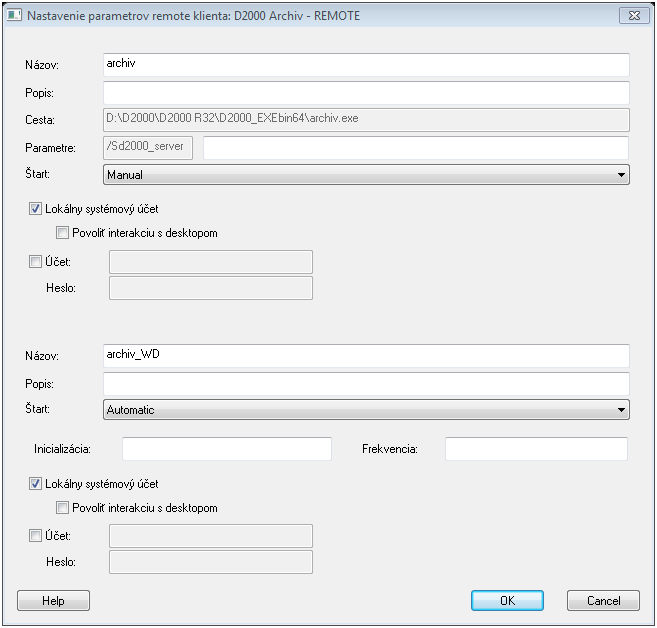Enable Povoliť interakciu s desktopom for archiv service

click(x=63, y=233)
